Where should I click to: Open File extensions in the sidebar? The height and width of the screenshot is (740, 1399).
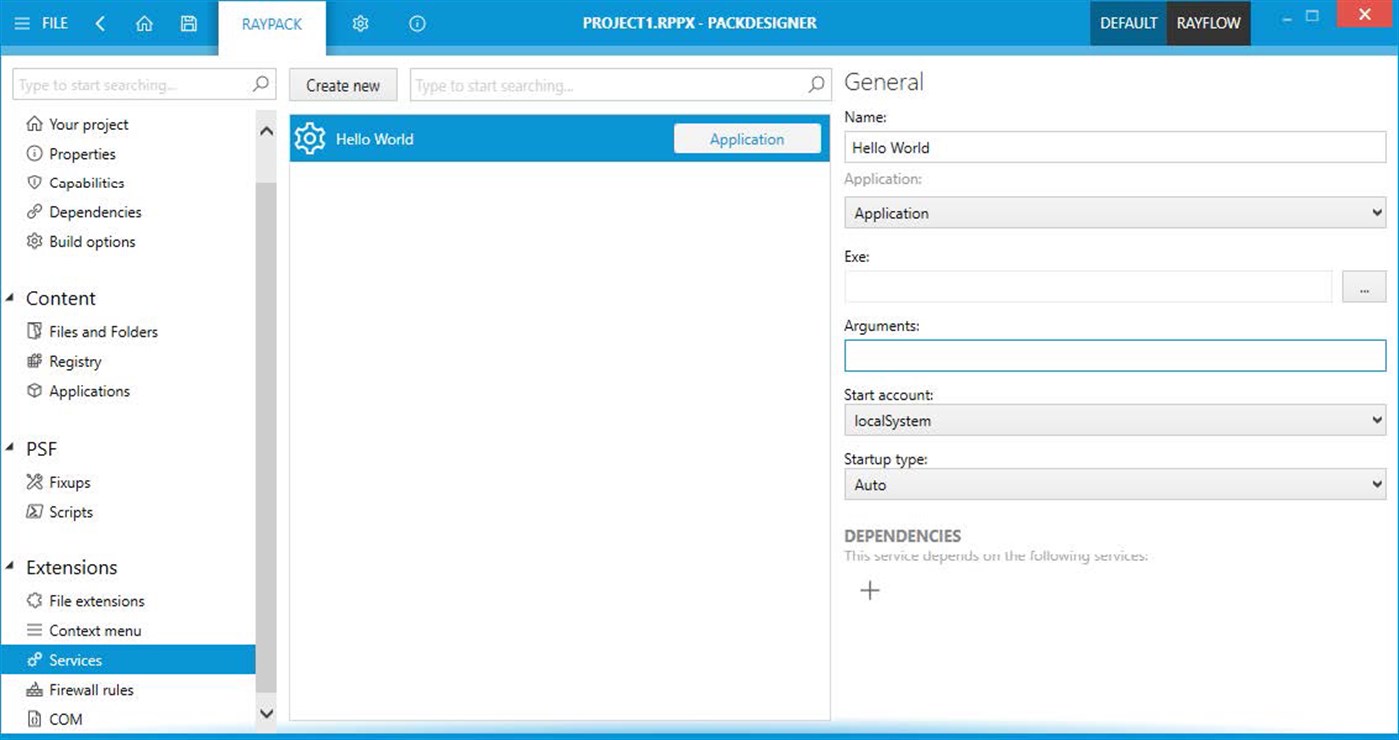97,601
